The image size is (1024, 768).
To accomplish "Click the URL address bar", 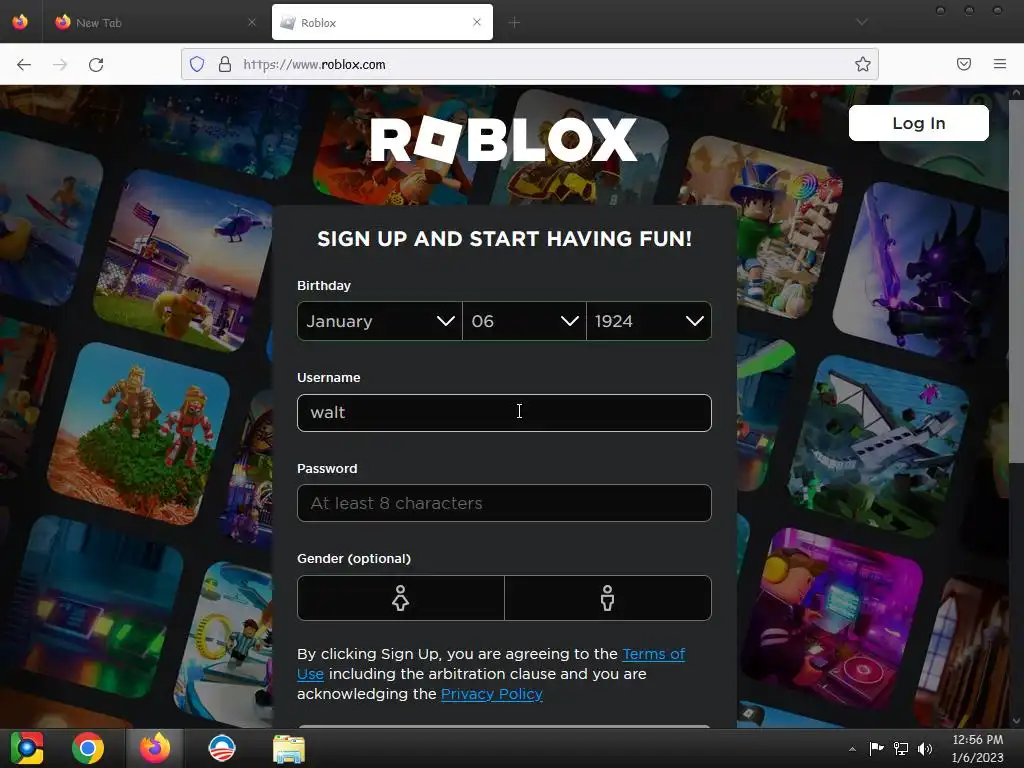I will (x=530, y=64).
